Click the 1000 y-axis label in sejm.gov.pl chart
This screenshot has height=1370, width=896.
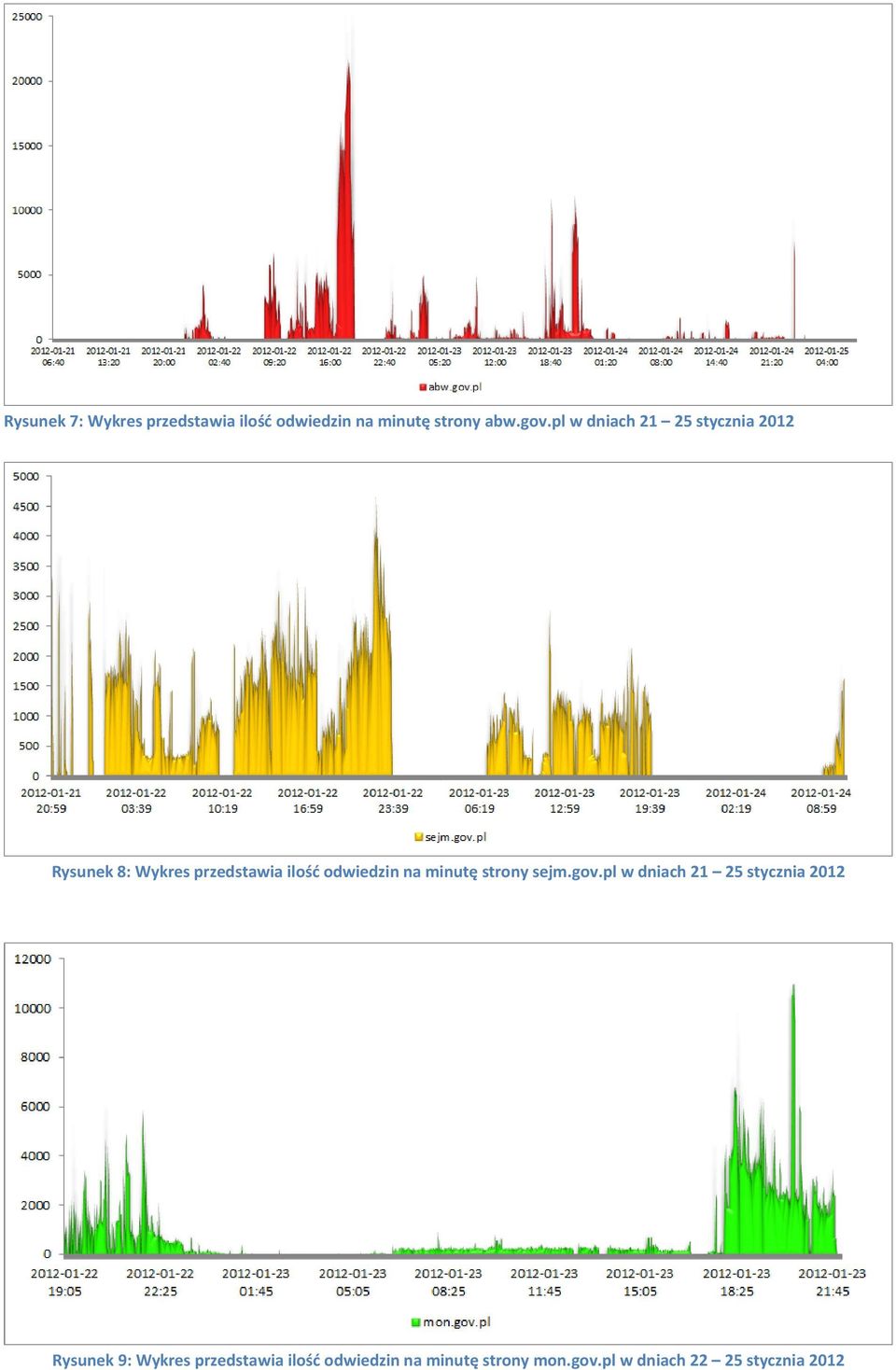[x=26, y=717]
